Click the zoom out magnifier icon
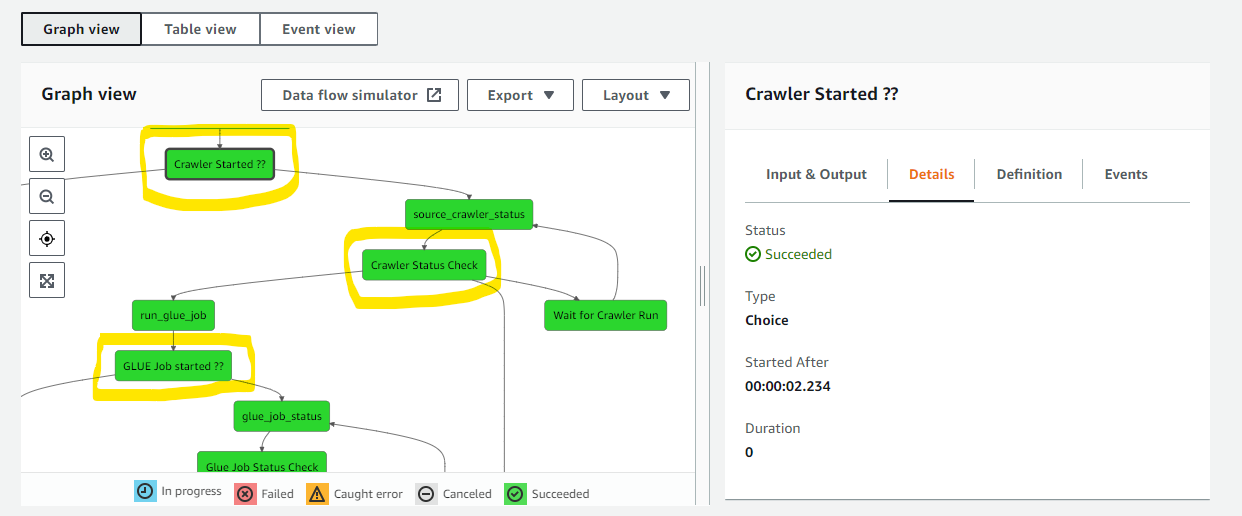Screen dimensions: 1242x516 [x=47, y=197]
